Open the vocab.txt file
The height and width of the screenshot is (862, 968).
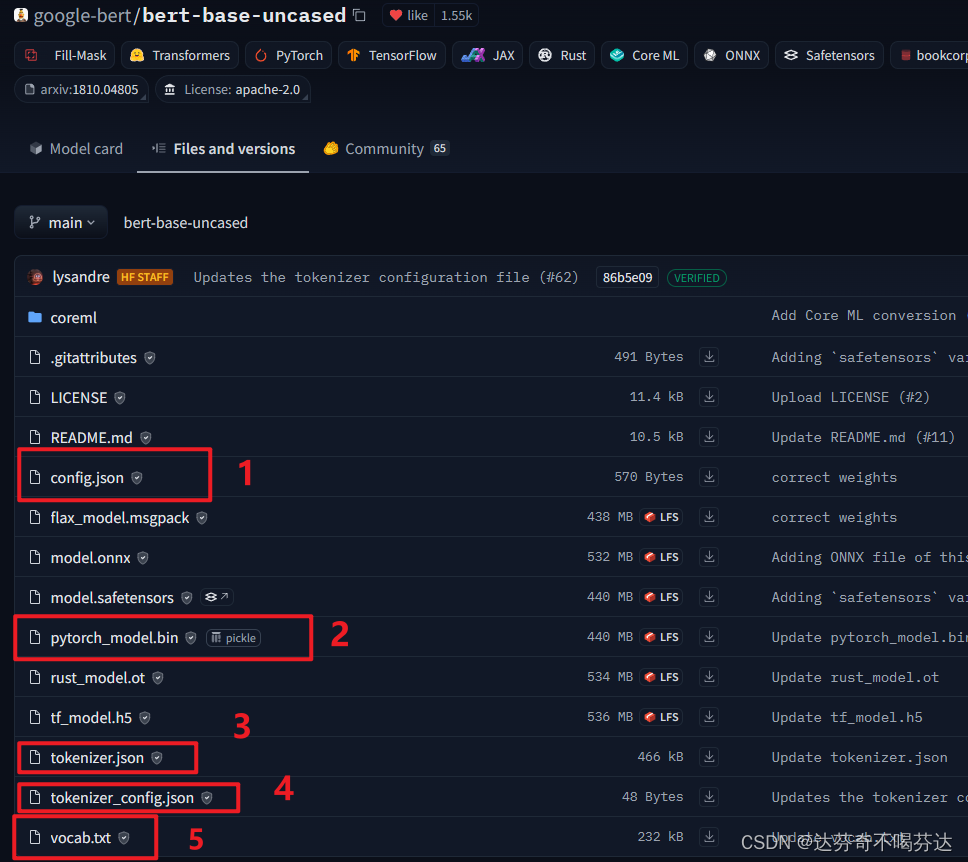pyautogui.click(x=80, y=837)
